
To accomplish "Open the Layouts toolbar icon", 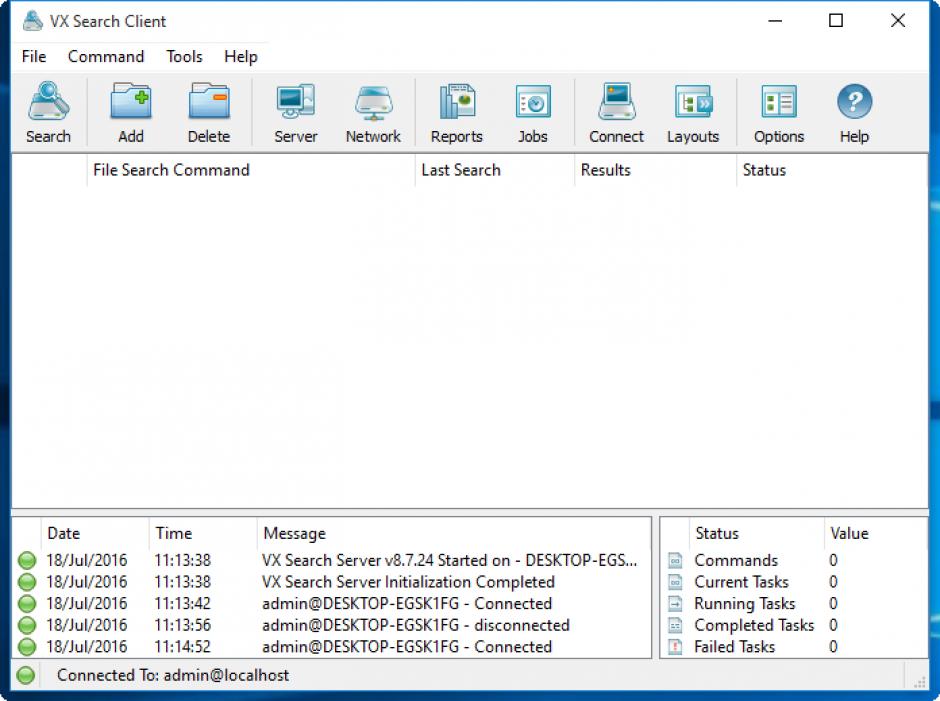I will 693,102.
